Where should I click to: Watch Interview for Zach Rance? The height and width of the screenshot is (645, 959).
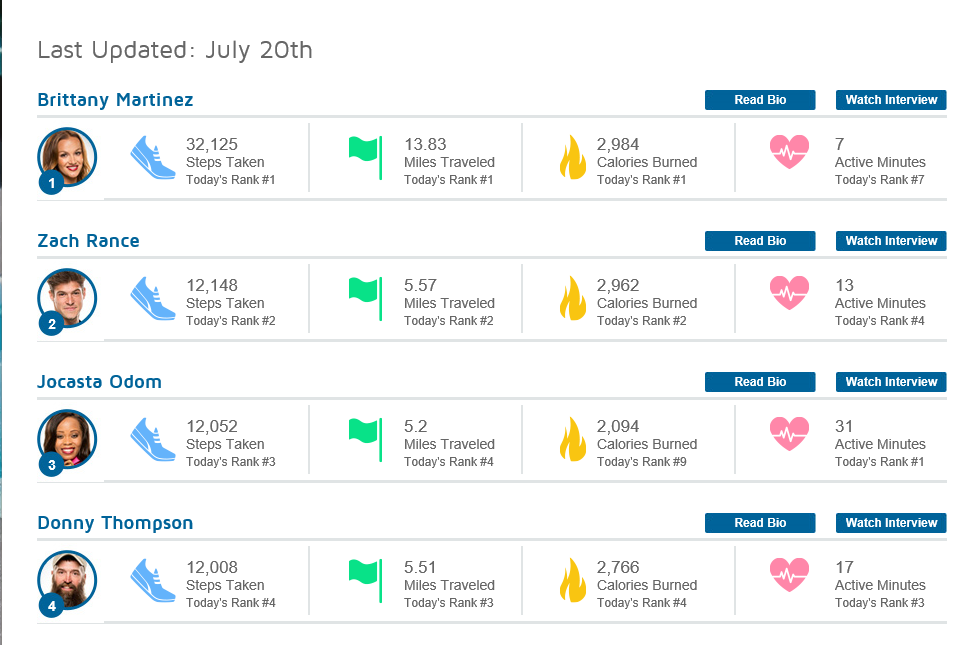pyautogui.click(x=891, y=241)
